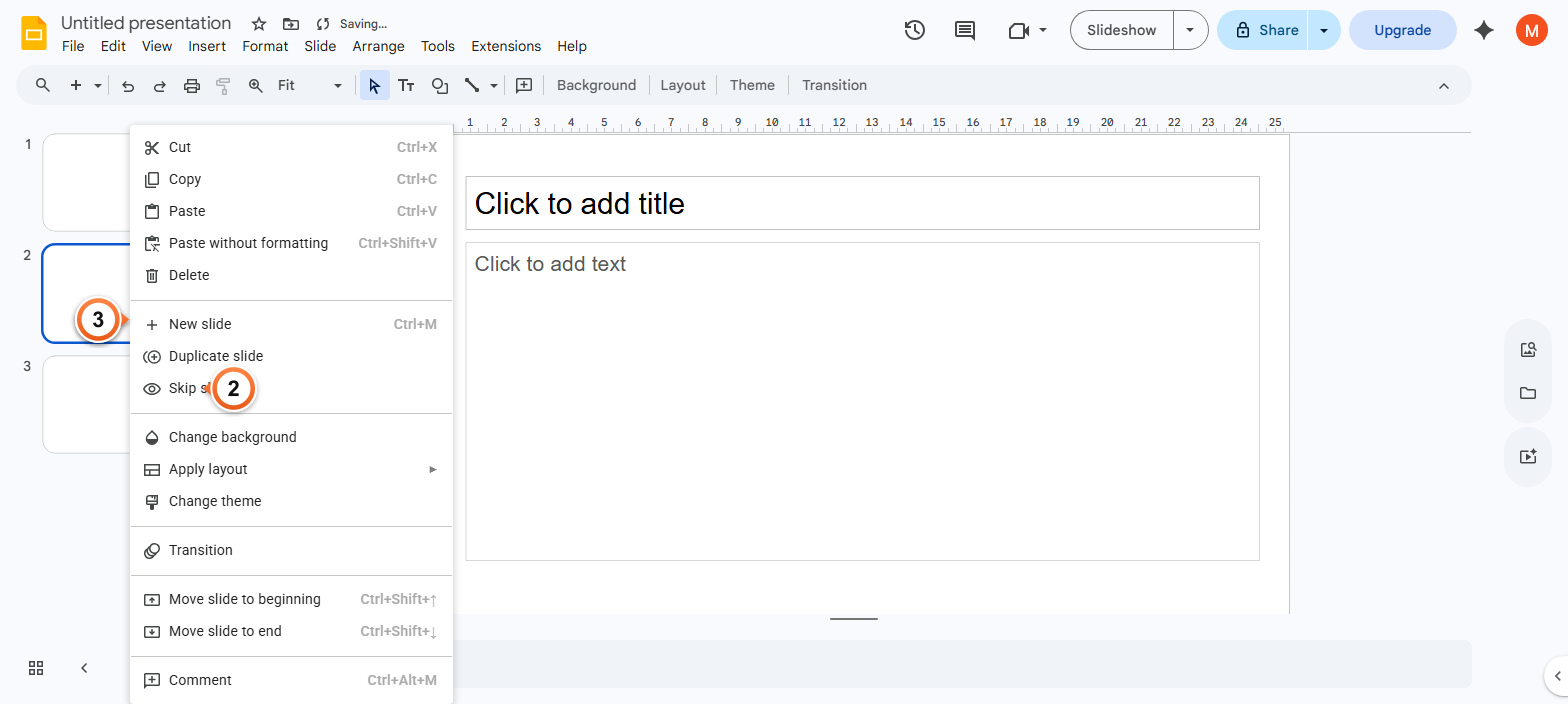Click the Move to folder icon

tap(291, 24)
